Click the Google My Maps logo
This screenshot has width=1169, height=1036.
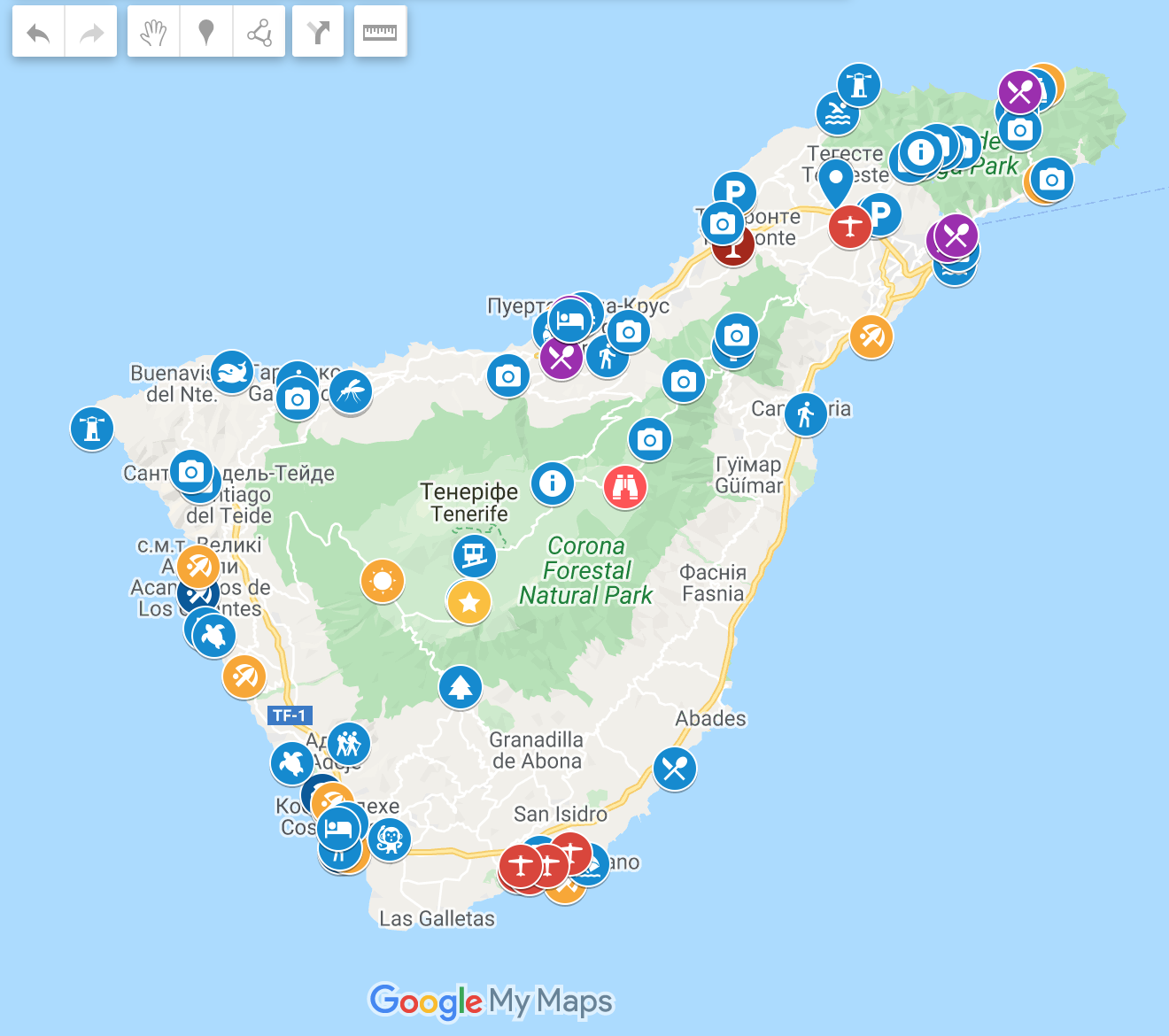[x=491, y=1001]
